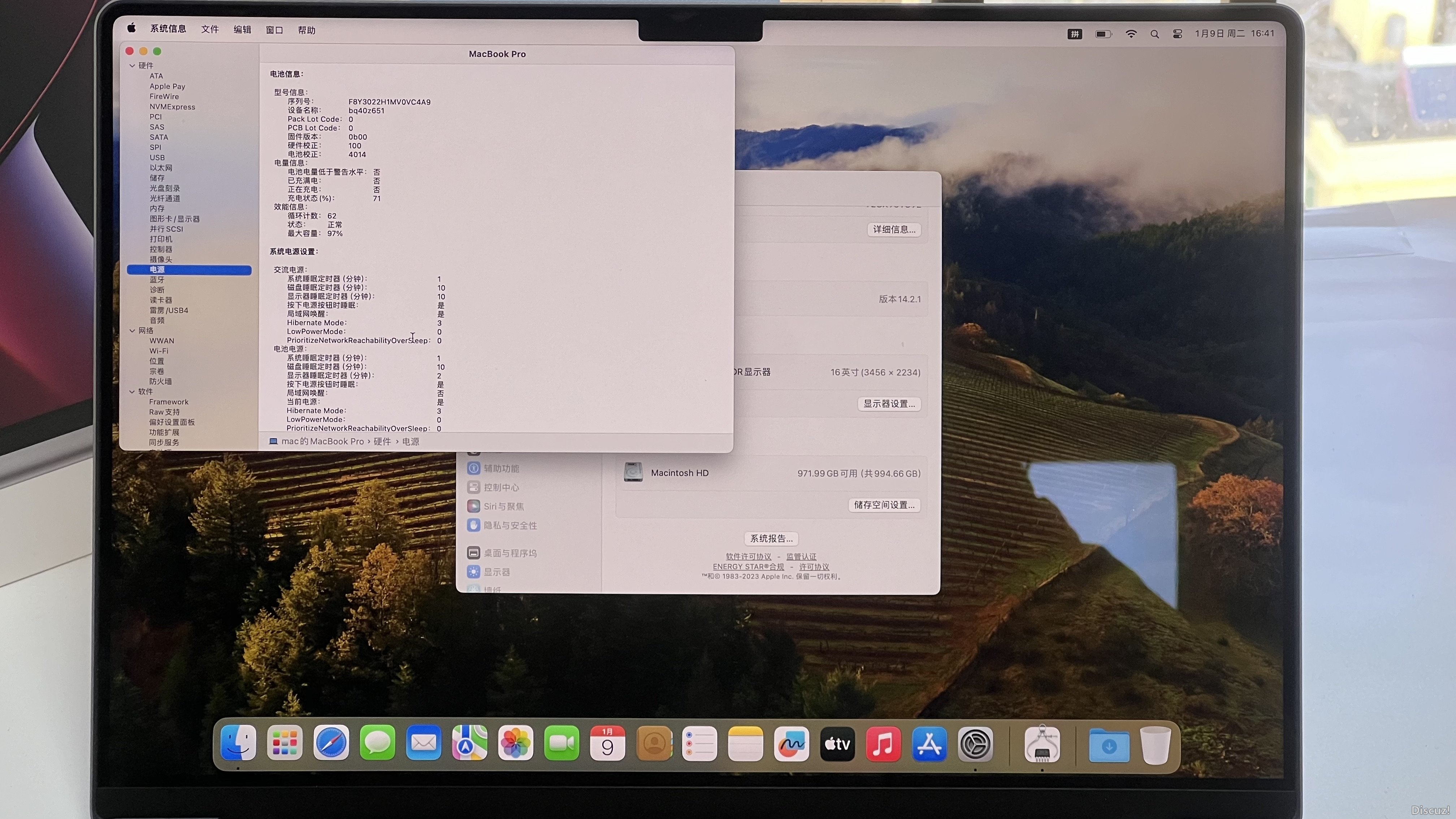Open Music app in the Dock
Image resolution: width=1456 pixels, height=819 pixels.
click(883, 744)
